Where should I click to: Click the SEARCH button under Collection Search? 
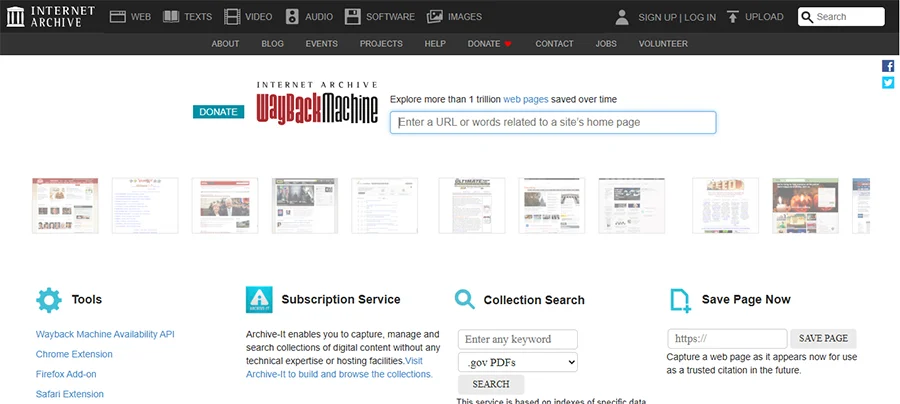(491, 384)
